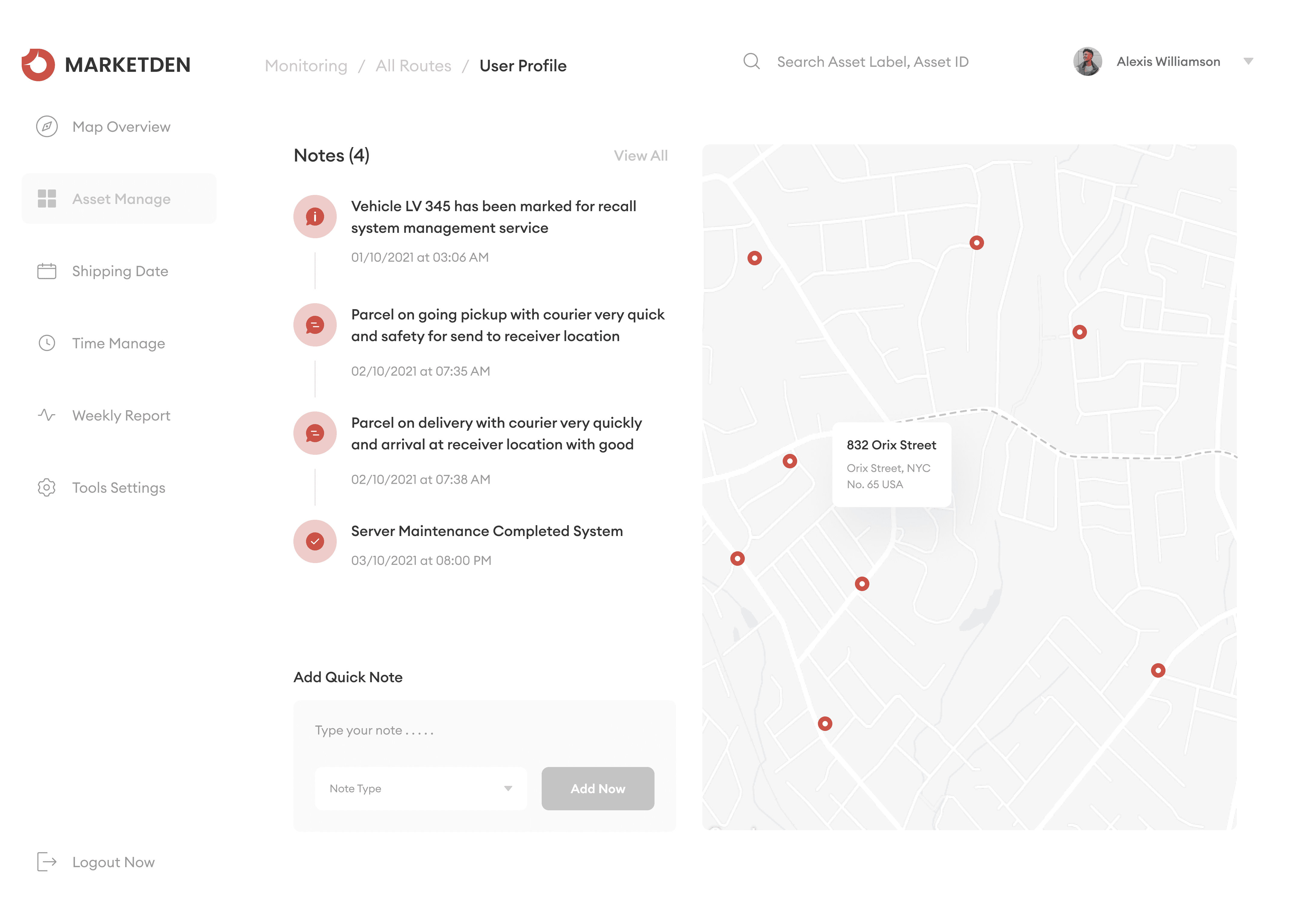Viewport: 1300px width, 924px height.
Task: Click the Logout Now exit icon
Action: (x=47, y=862)
